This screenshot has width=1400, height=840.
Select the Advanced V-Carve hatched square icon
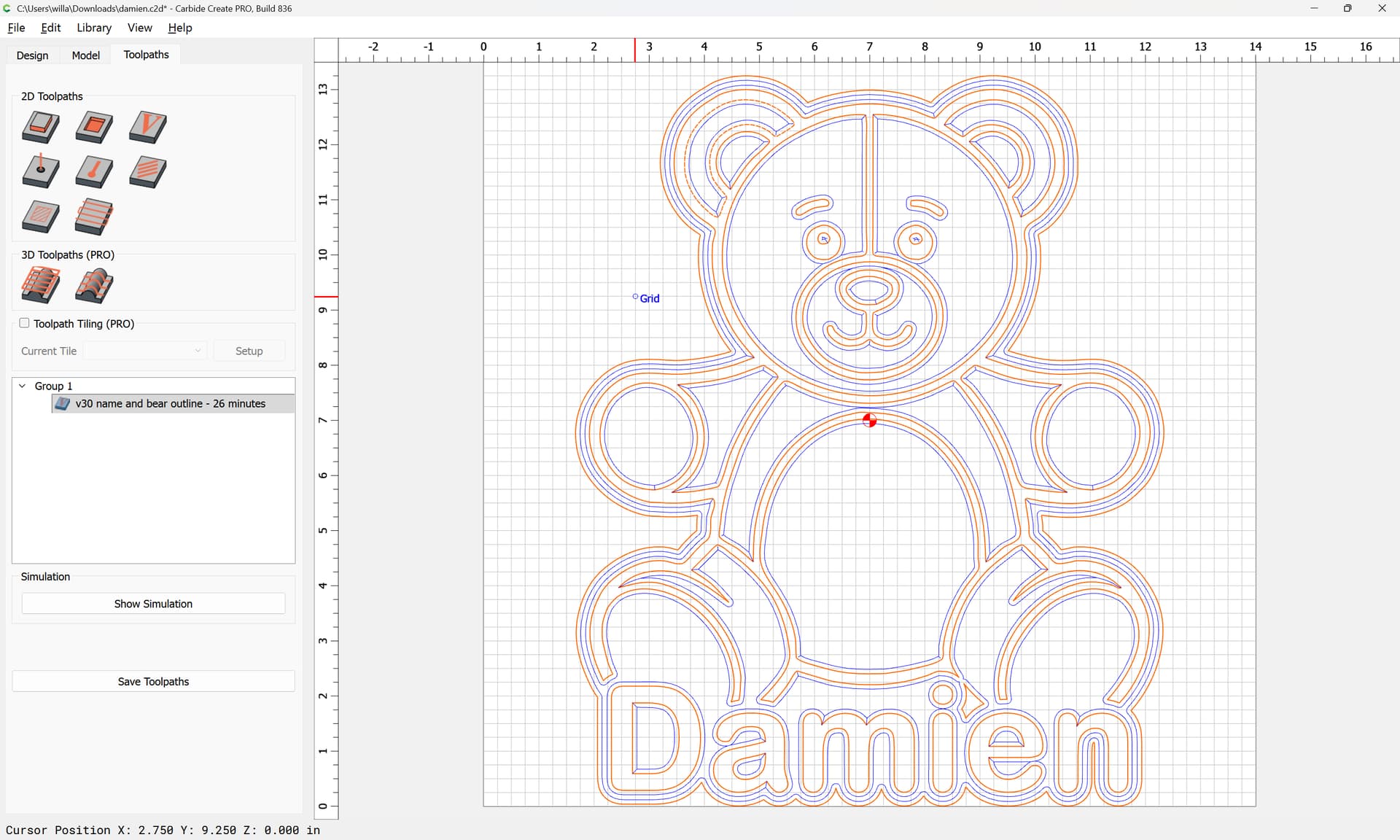(41, 217)
